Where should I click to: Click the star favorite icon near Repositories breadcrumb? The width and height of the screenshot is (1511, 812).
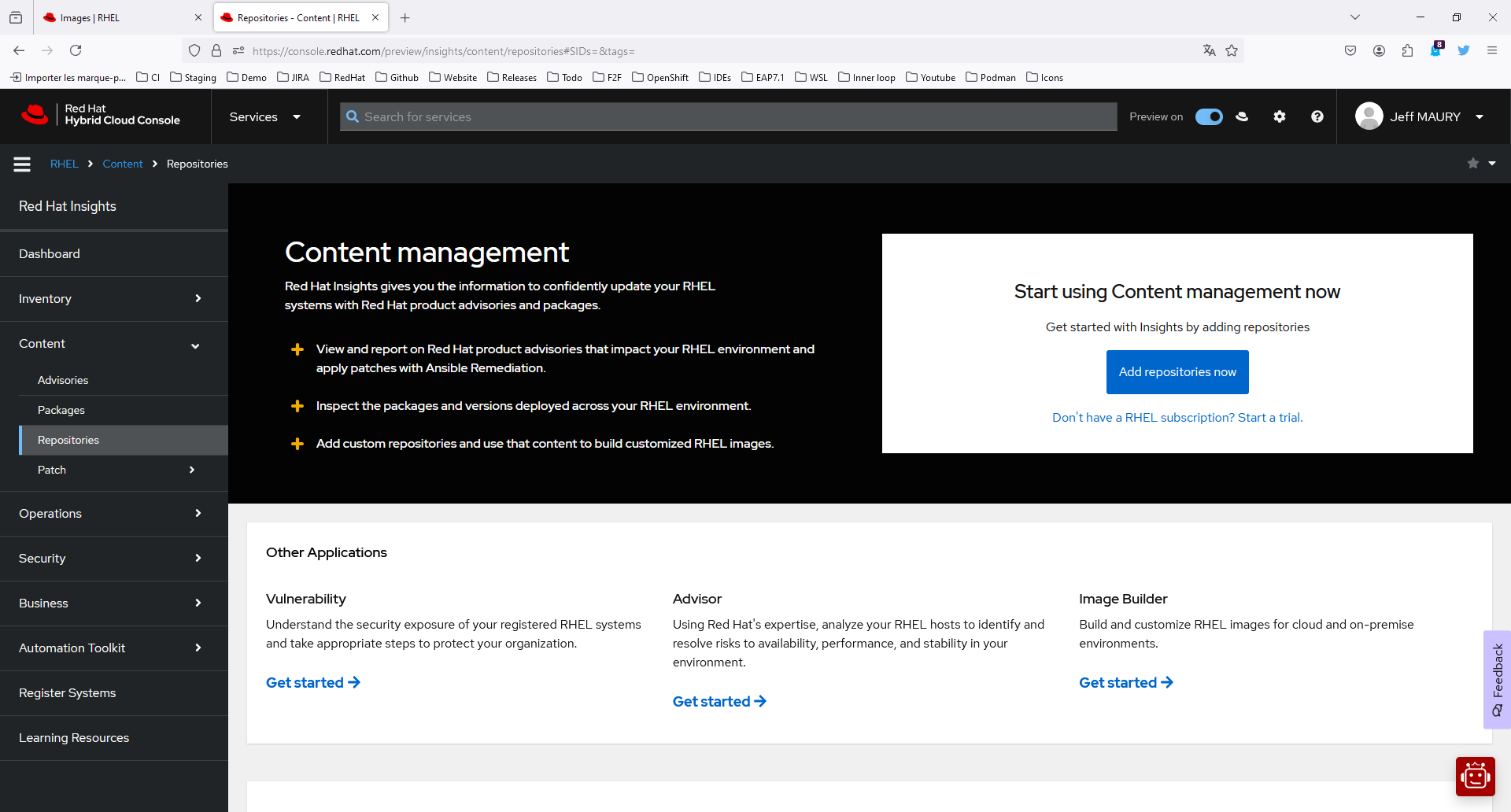[1472, 164]
